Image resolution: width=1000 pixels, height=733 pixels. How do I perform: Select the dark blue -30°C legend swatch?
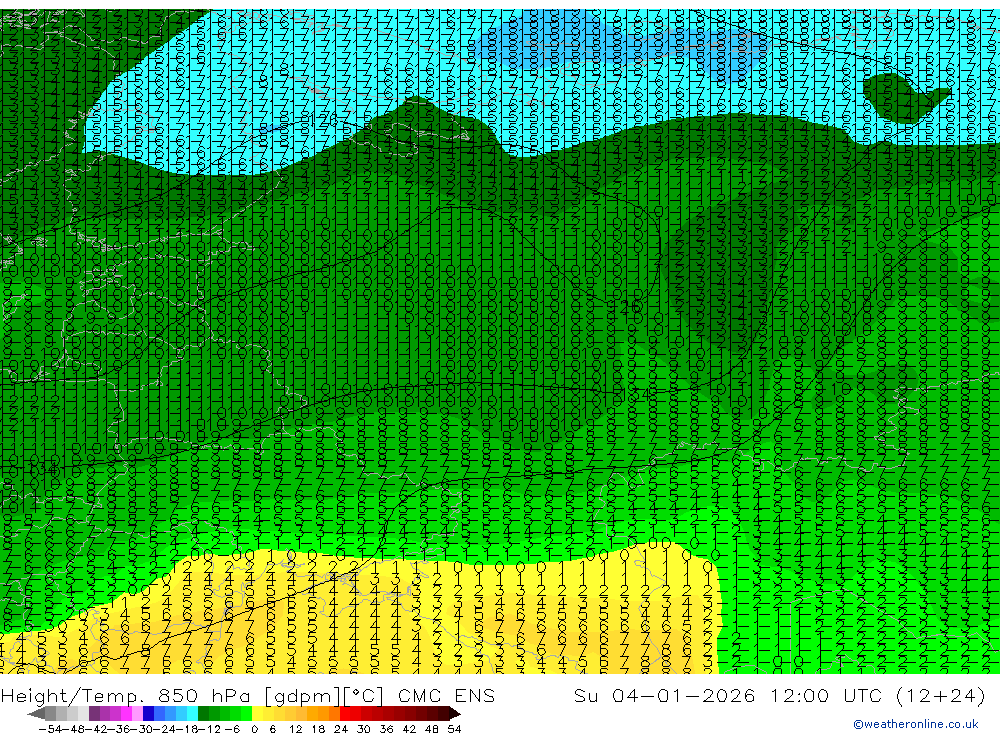148,713
